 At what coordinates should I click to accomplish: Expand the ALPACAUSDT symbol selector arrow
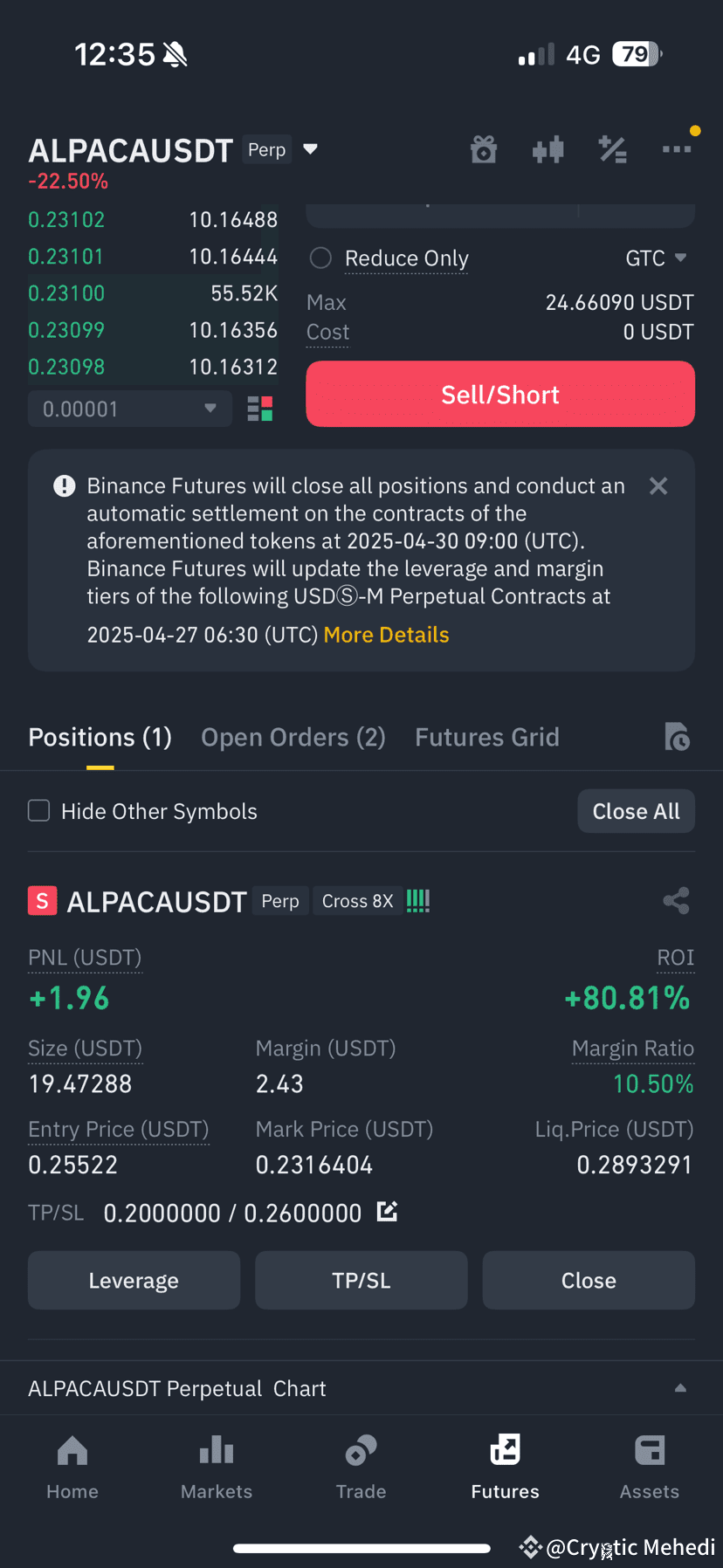tap(310, 149)
